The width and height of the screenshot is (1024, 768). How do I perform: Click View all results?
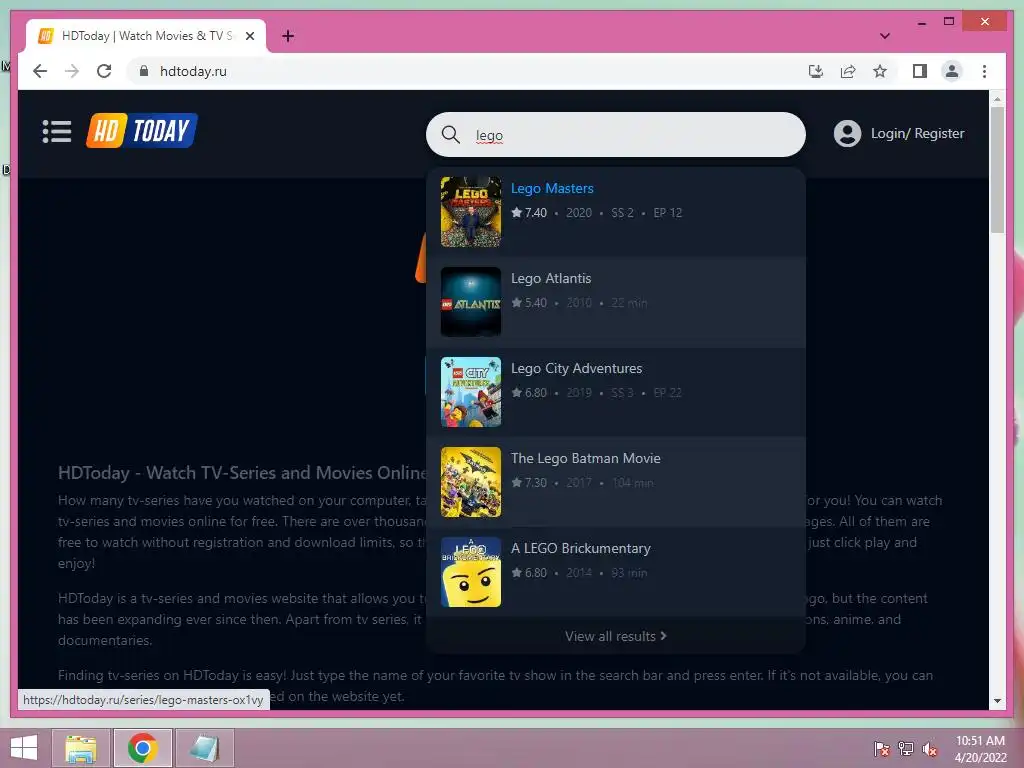coord(615,636)
